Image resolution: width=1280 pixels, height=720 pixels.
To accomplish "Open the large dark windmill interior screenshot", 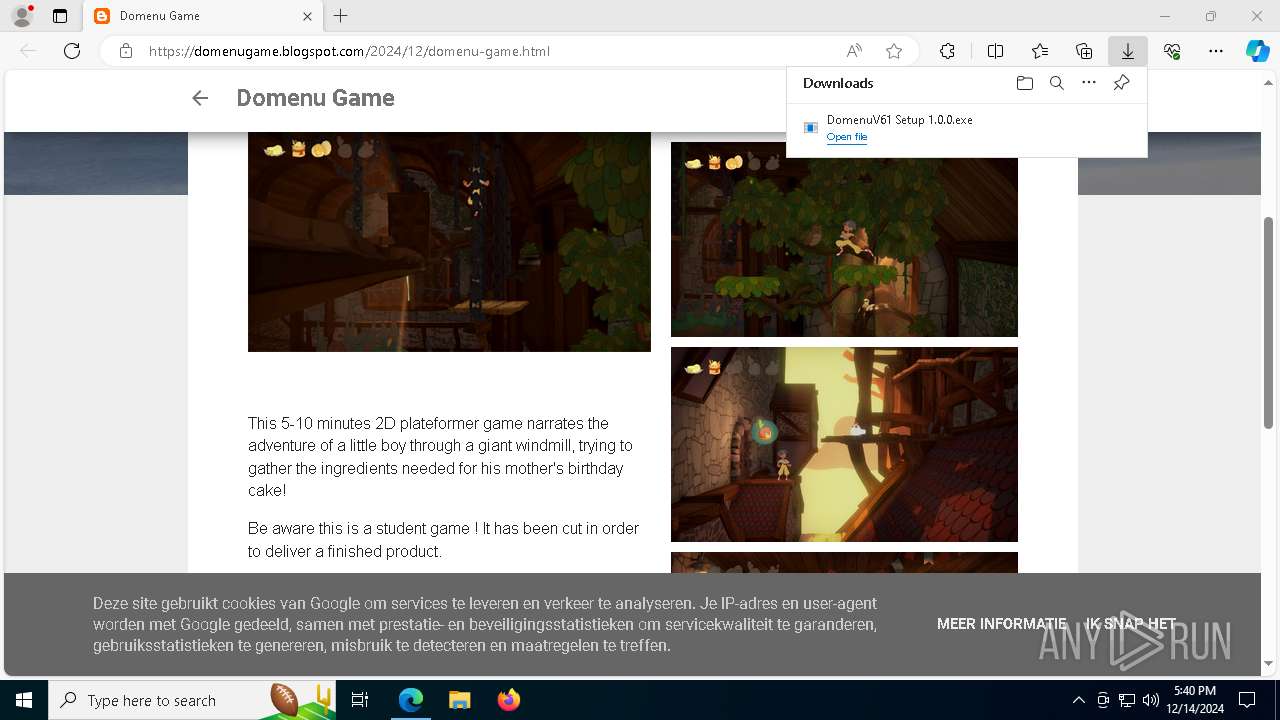I will tap(449, 241).
